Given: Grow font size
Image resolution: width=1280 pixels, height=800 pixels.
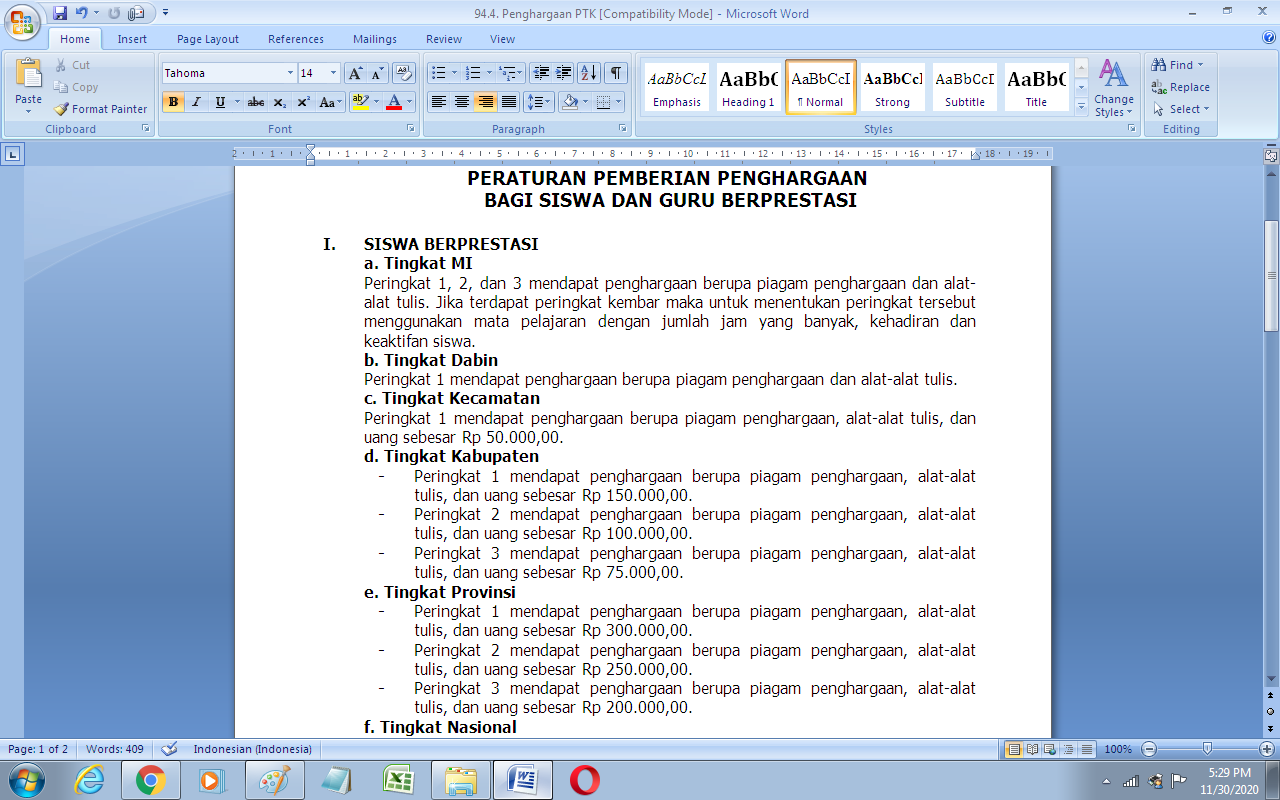Looking at the screenshot, I should (x=355, y=73).
